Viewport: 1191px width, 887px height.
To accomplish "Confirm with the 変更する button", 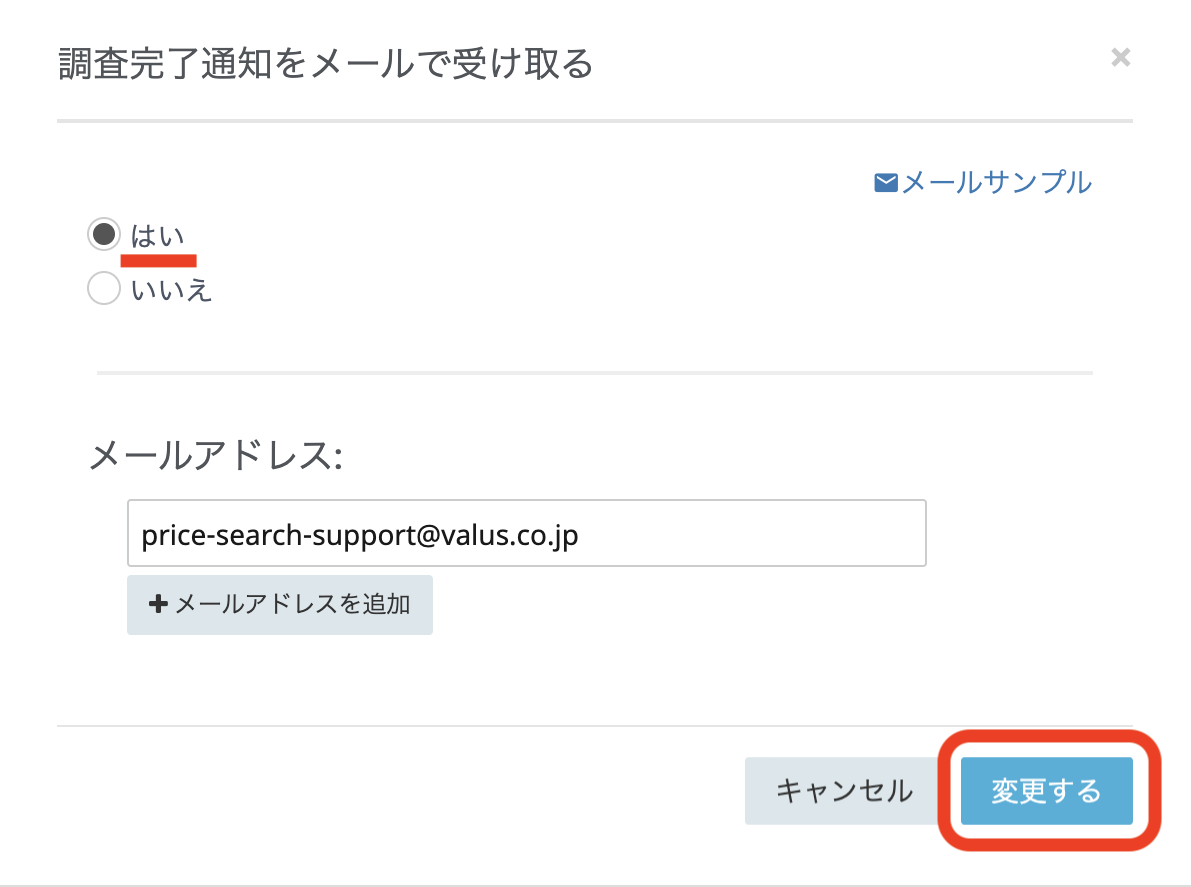I will (x=1046, y=791).
